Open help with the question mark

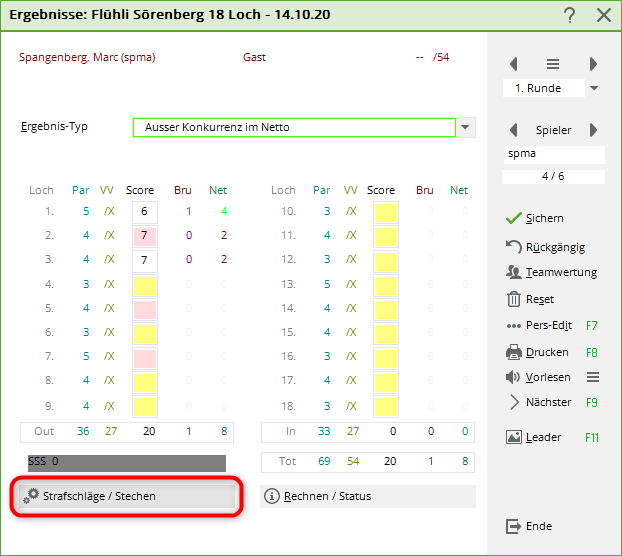tap(569, 15)
